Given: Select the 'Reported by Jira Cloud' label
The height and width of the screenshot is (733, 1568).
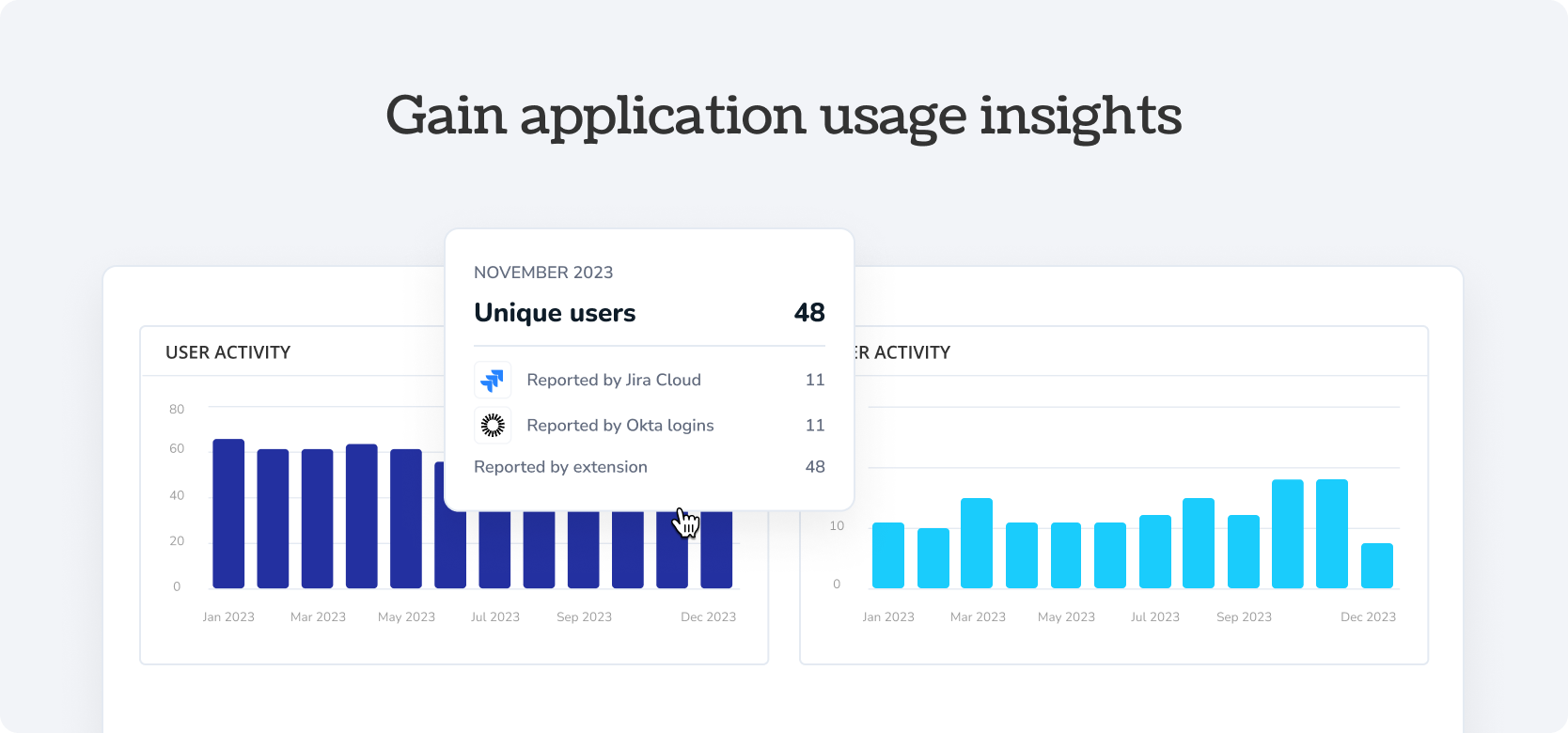Looking at the screenshot, I should pos(614,380).
